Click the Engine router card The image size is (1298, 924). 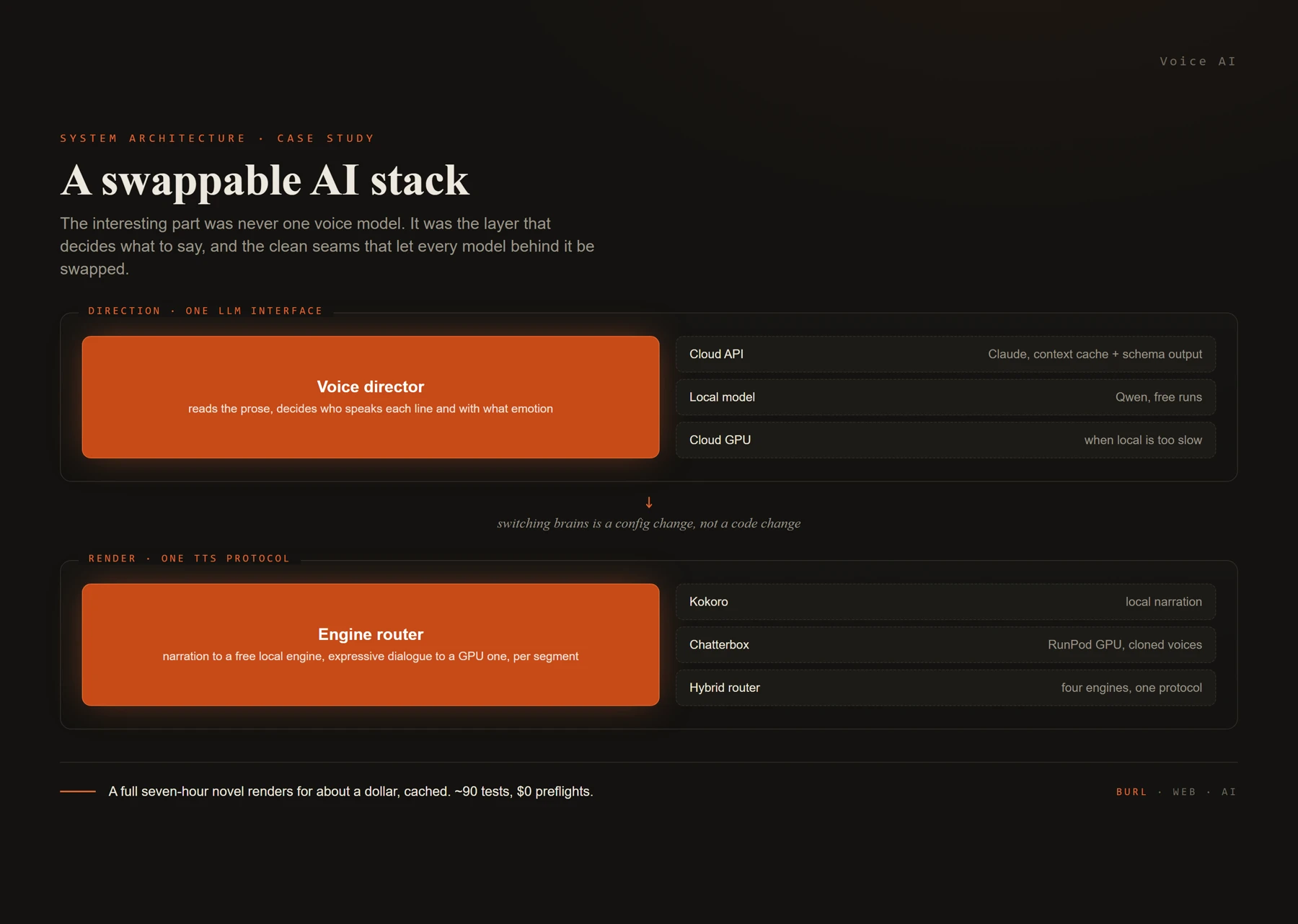pos(371,644)
